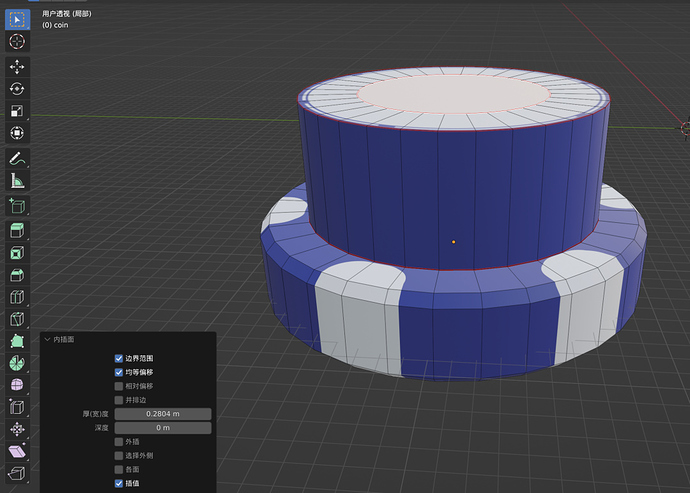Pick the Rotate tool

click(18, 89)
